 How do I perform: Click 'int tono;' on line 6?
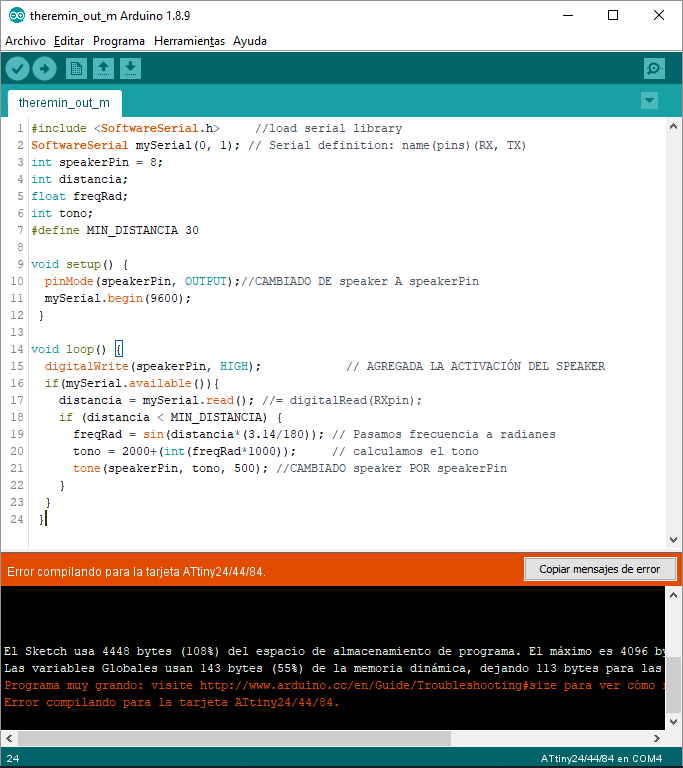pos(62,214)
